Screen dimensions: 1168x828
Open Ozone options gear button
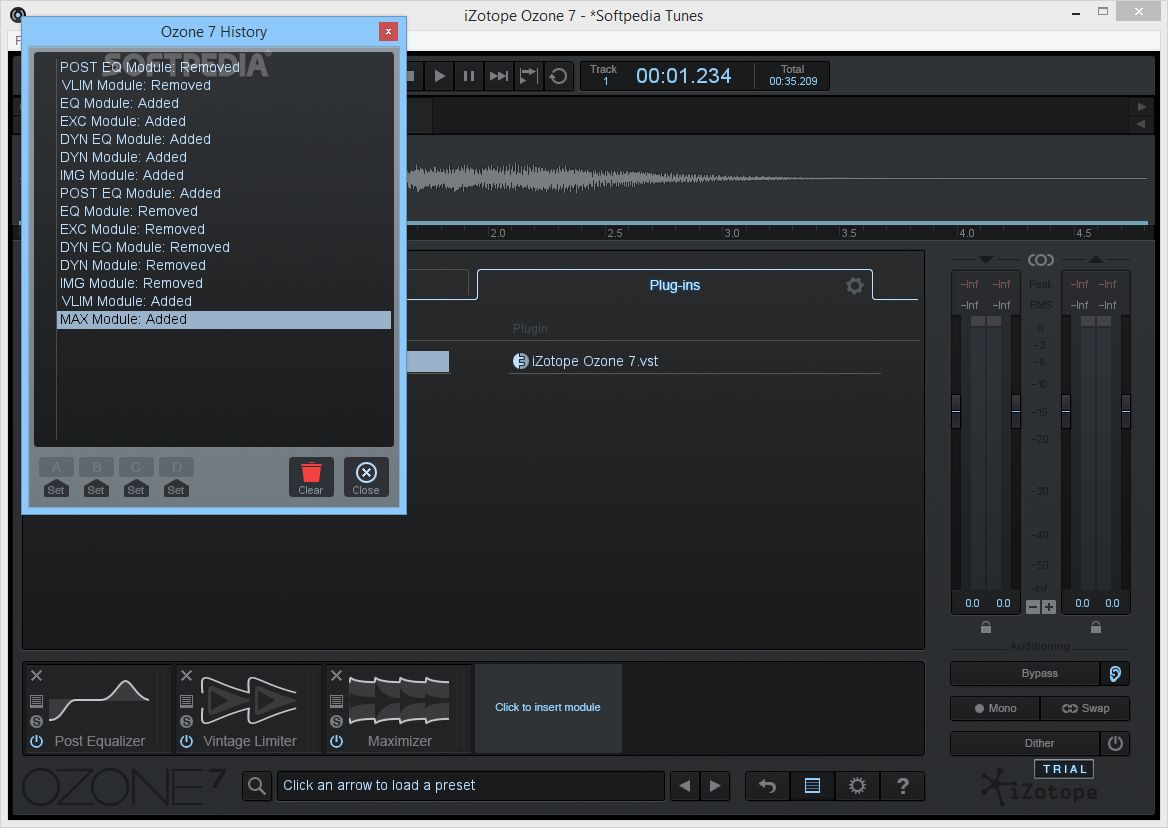857,786
